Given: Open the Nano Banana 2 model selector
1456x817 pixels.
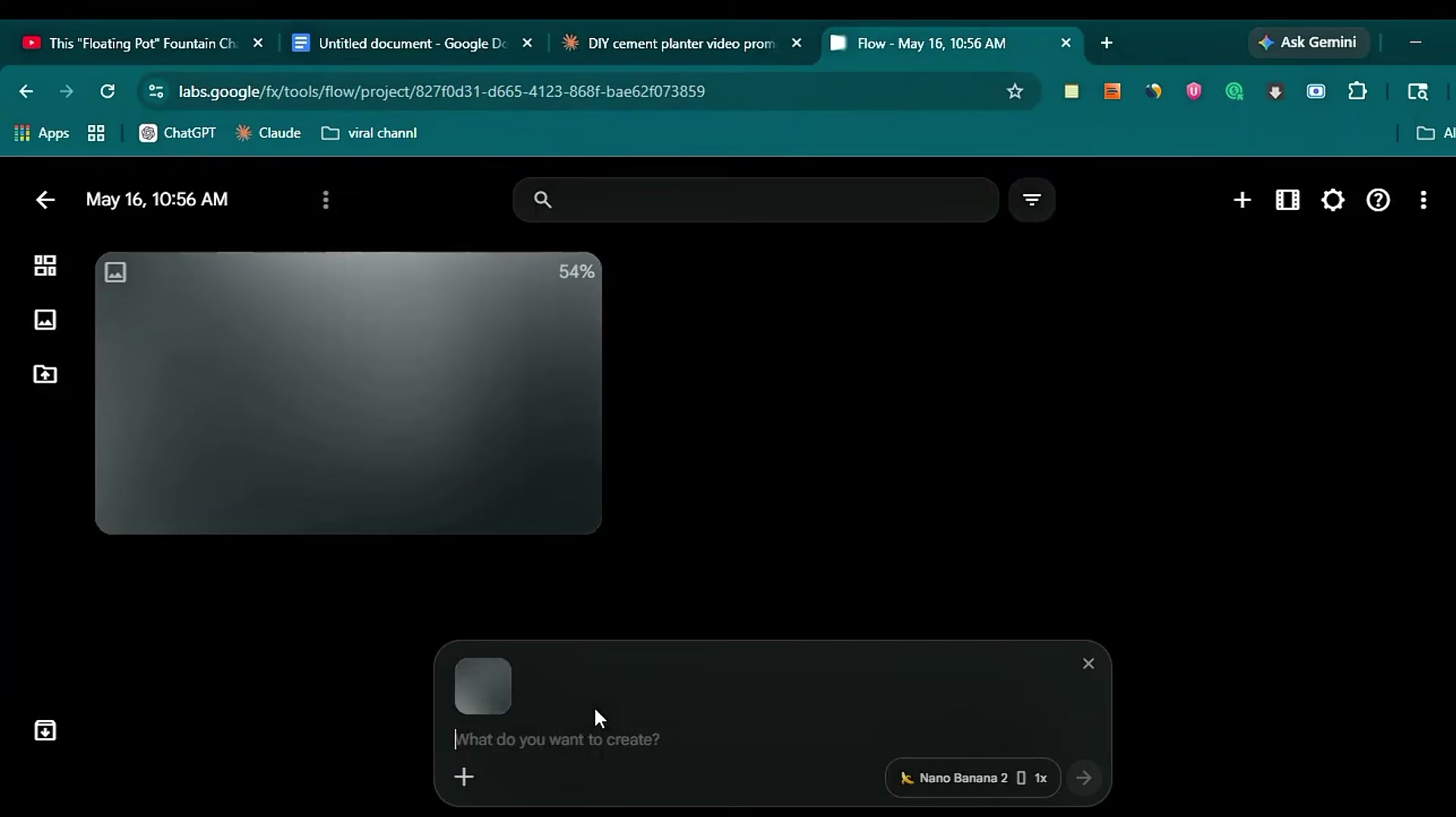Looking at the screenshot, I should [973, 778].
